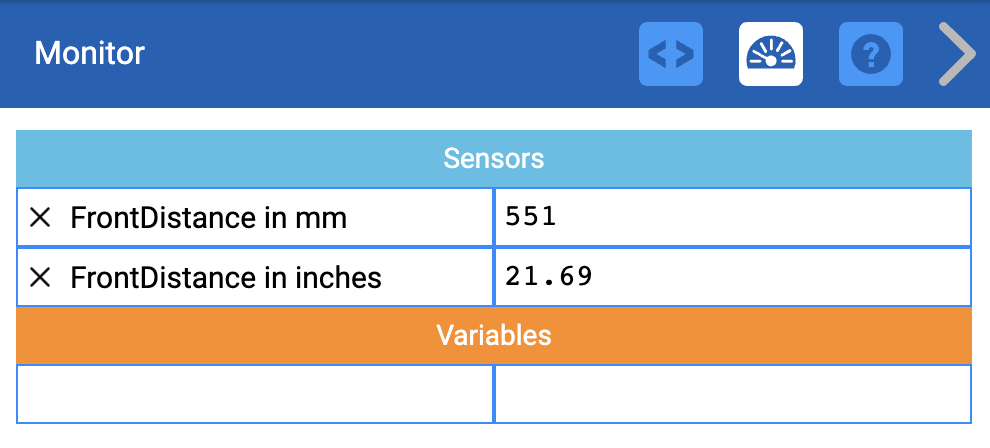
Task: Click the divider between the empty Variables cells
Action: point(494,393)
